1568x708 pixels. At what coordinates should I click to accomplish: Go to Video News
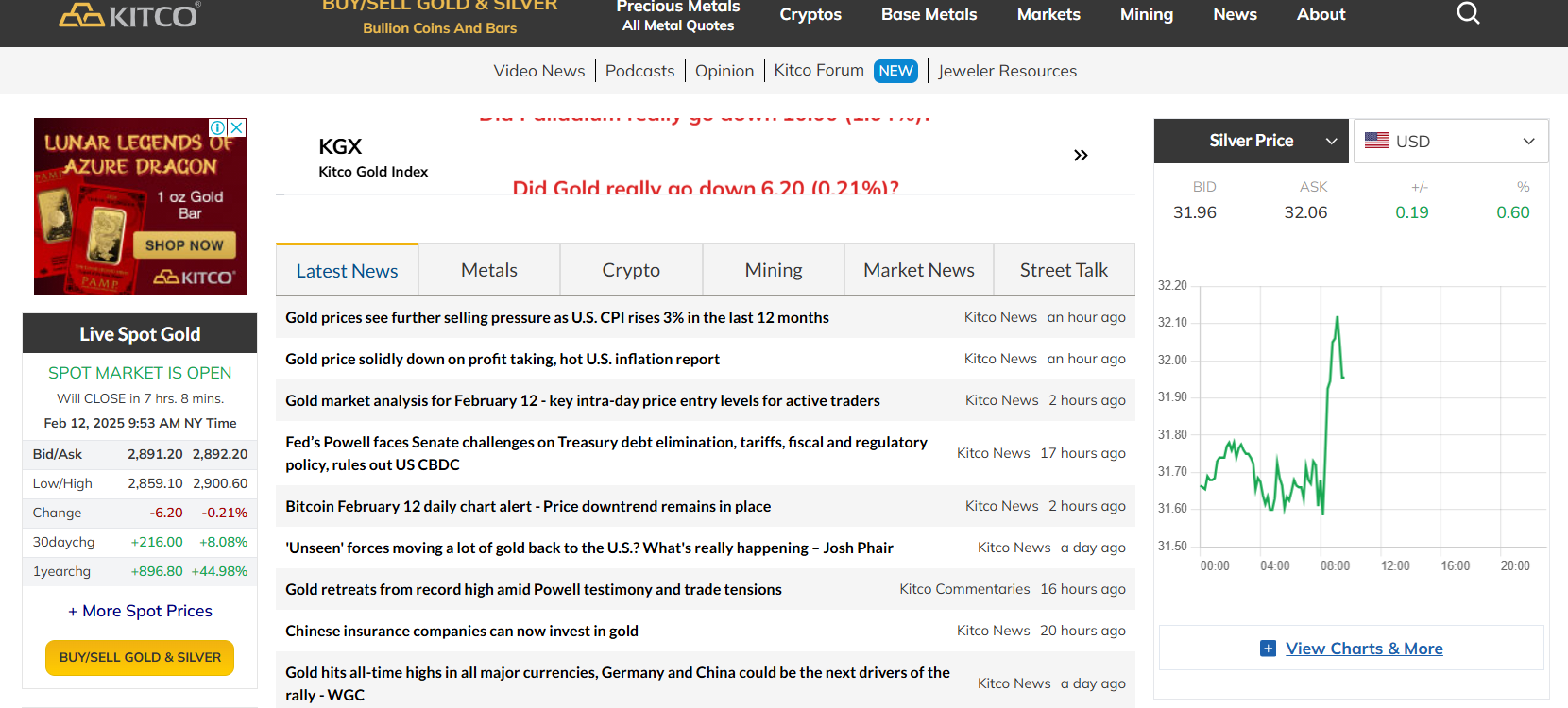coord(539,71)
